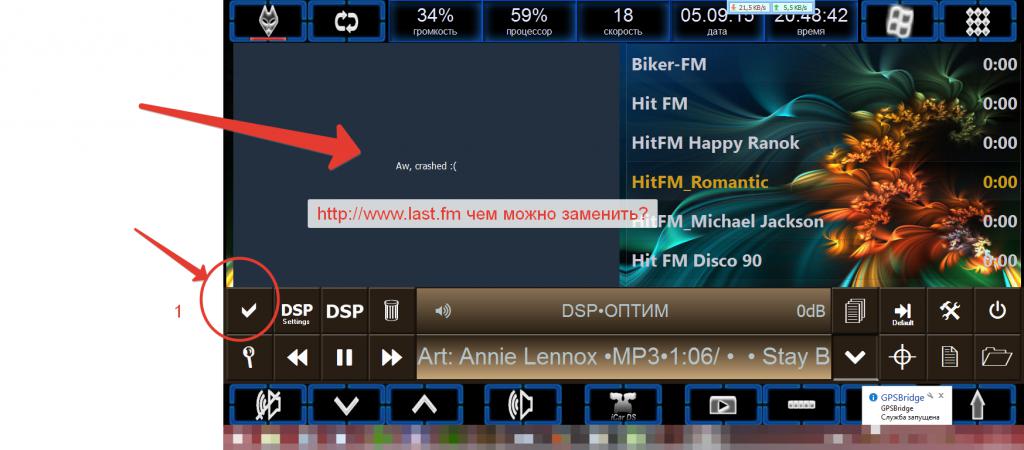The image size is (1024, 450).
Task: Click the power button icon
Action: [x=998, y=311]
